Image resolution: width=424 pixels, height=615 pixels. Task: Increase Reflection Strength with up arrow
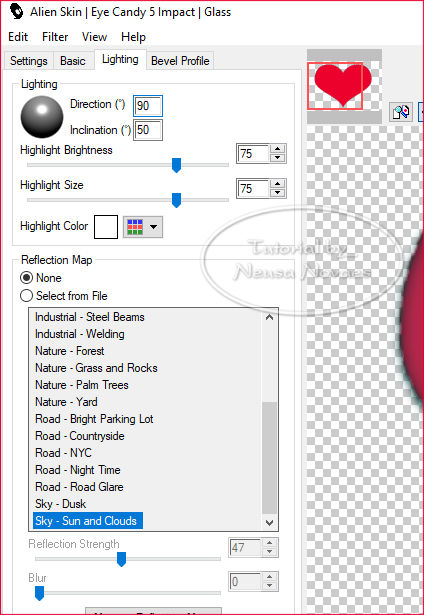(x=269, y=543)
